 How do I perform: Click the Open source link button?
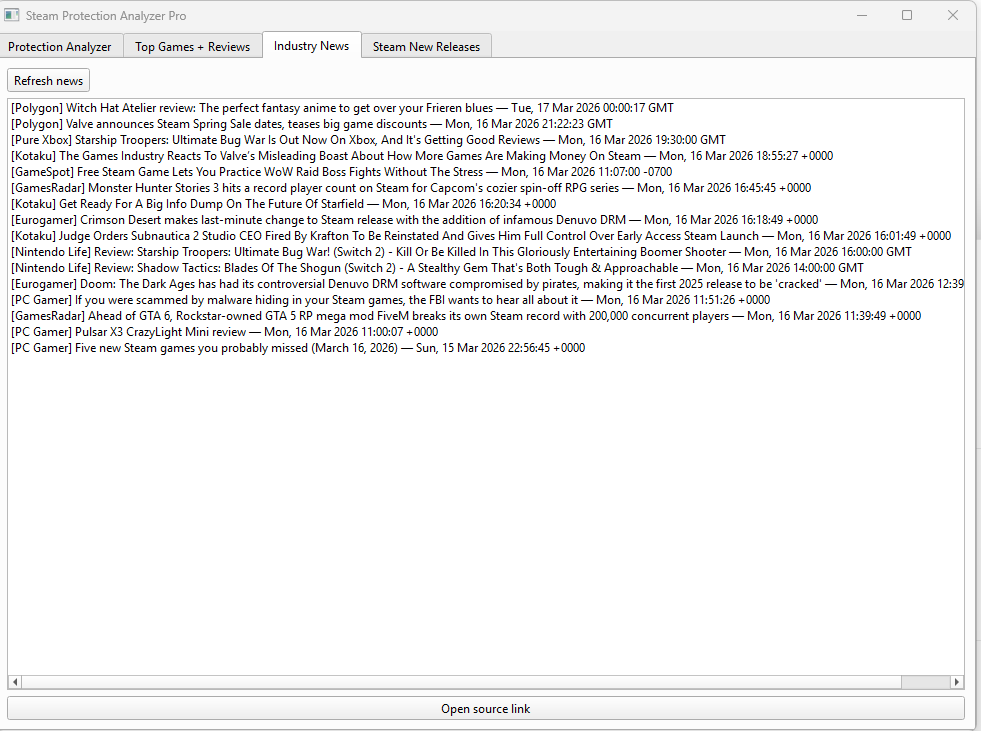[486, 709]
